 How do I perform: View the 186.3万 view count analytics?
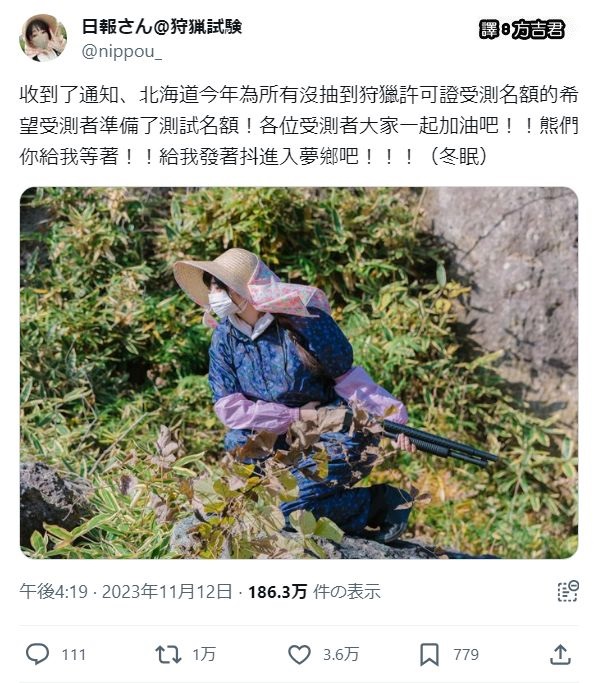click(277, 592)
